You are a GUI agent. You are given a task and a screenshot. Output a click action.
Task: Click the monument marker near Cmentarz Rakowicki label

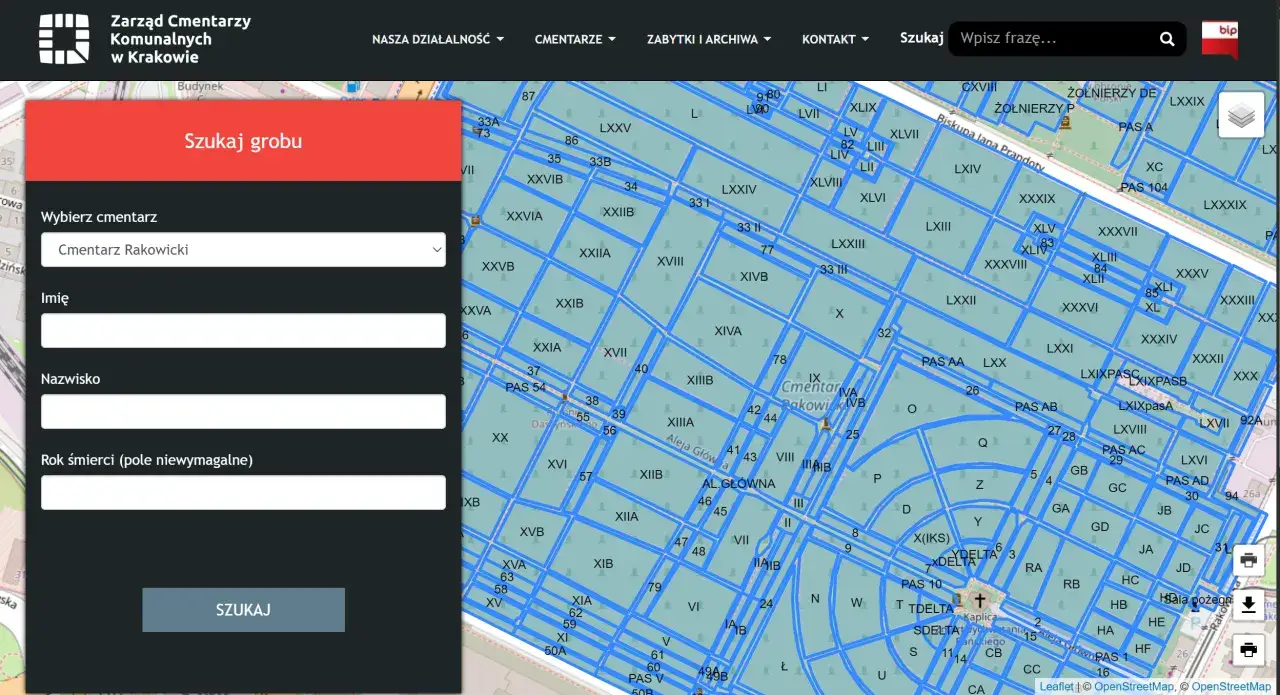point(825,426)
